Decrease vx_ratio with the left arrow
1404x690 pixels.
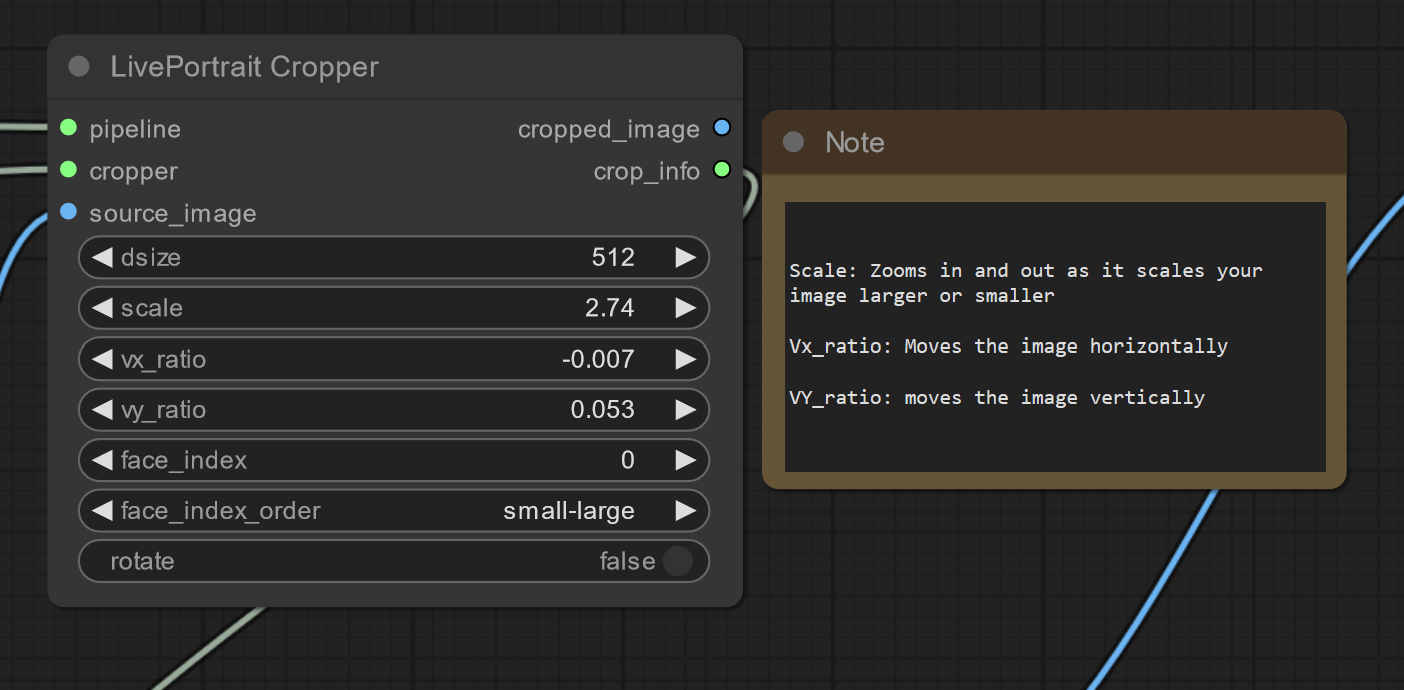click(x=102, y=359)
